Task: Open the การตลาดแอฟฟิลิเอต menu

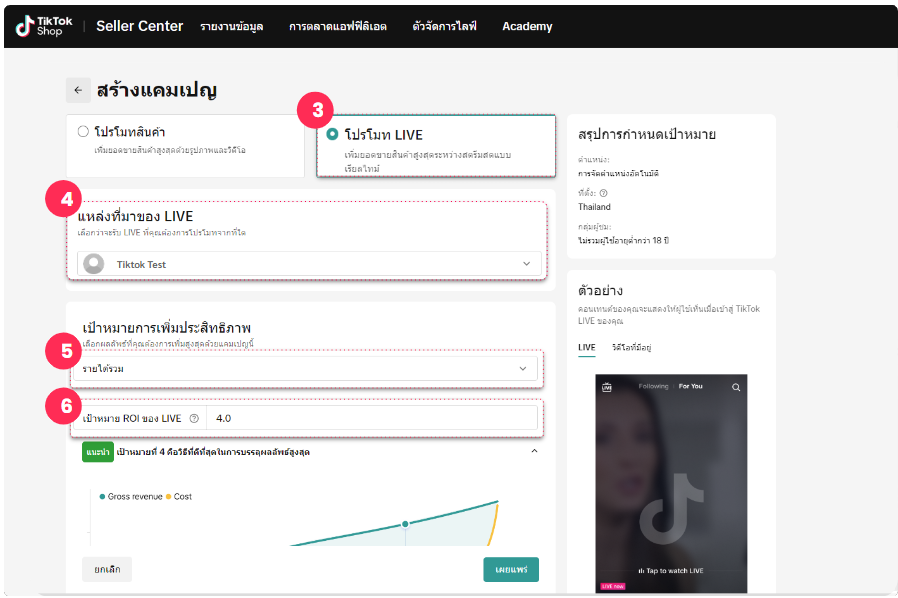Action: (338, 26)
